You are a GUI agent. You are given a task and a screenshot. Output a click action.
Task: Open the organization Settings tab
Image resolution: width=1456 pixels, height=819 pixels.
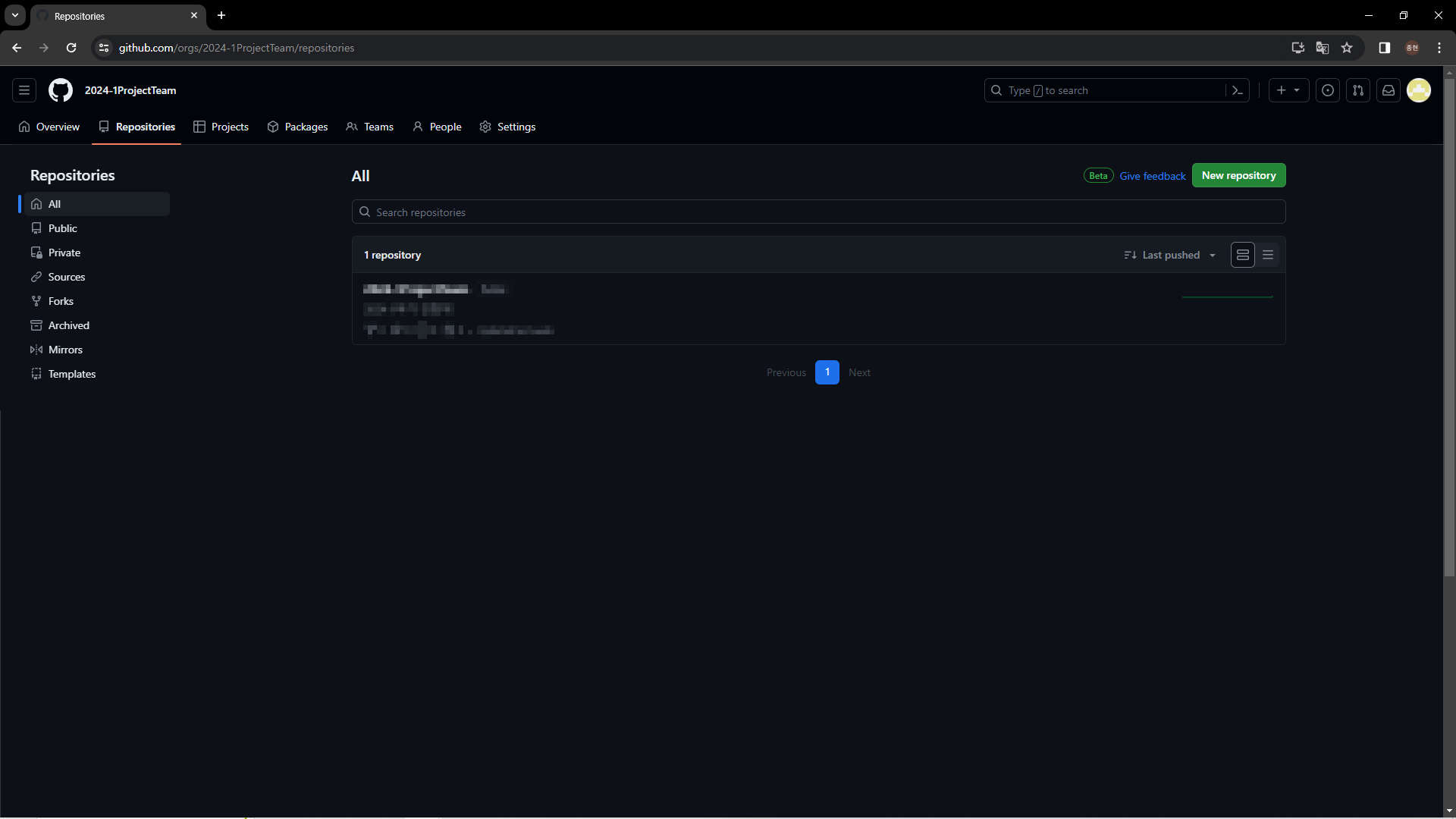507,127
